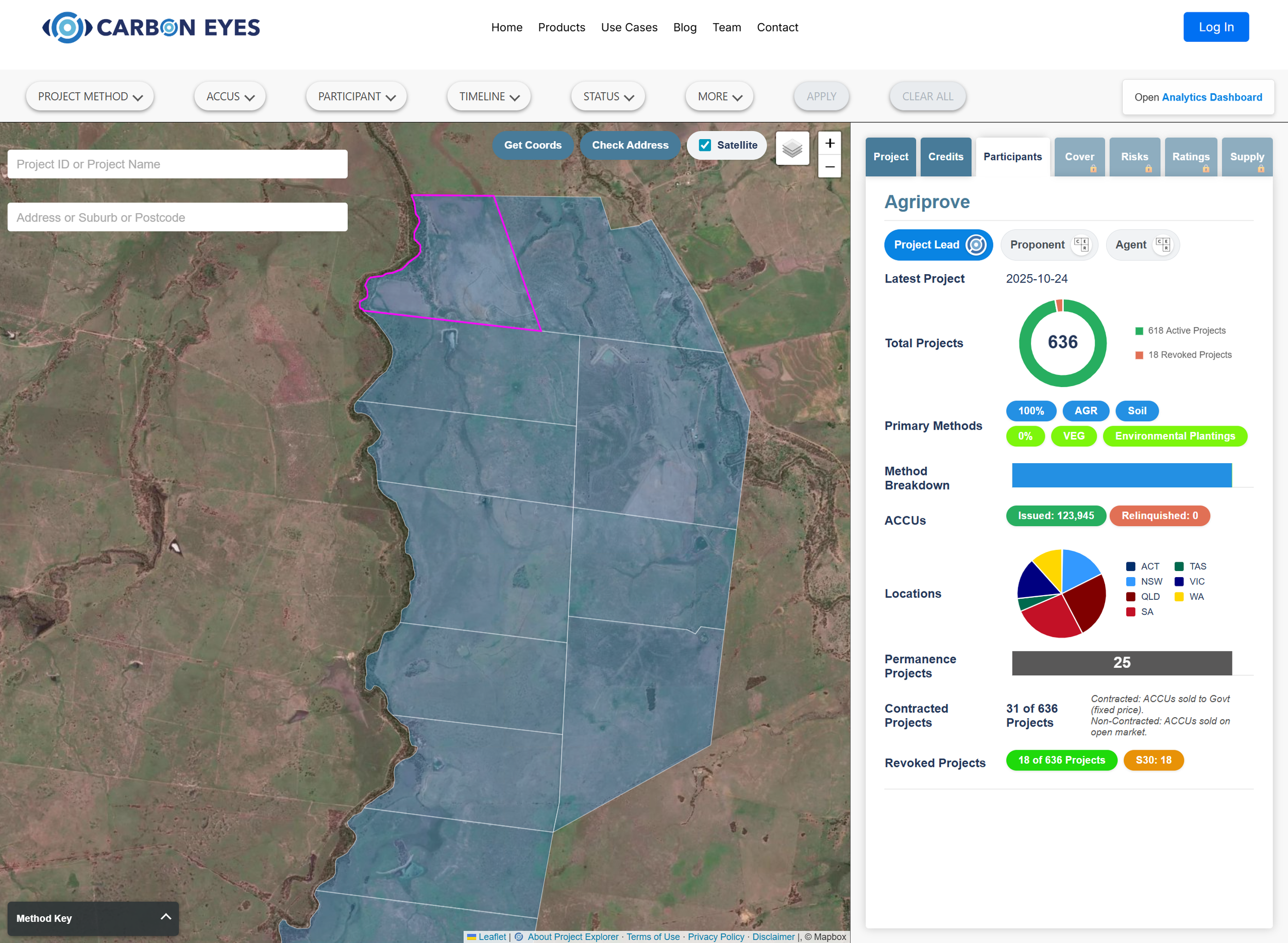Zoom in with the plus button
The height and width of the screenshot is (943, 1288).
830,143
